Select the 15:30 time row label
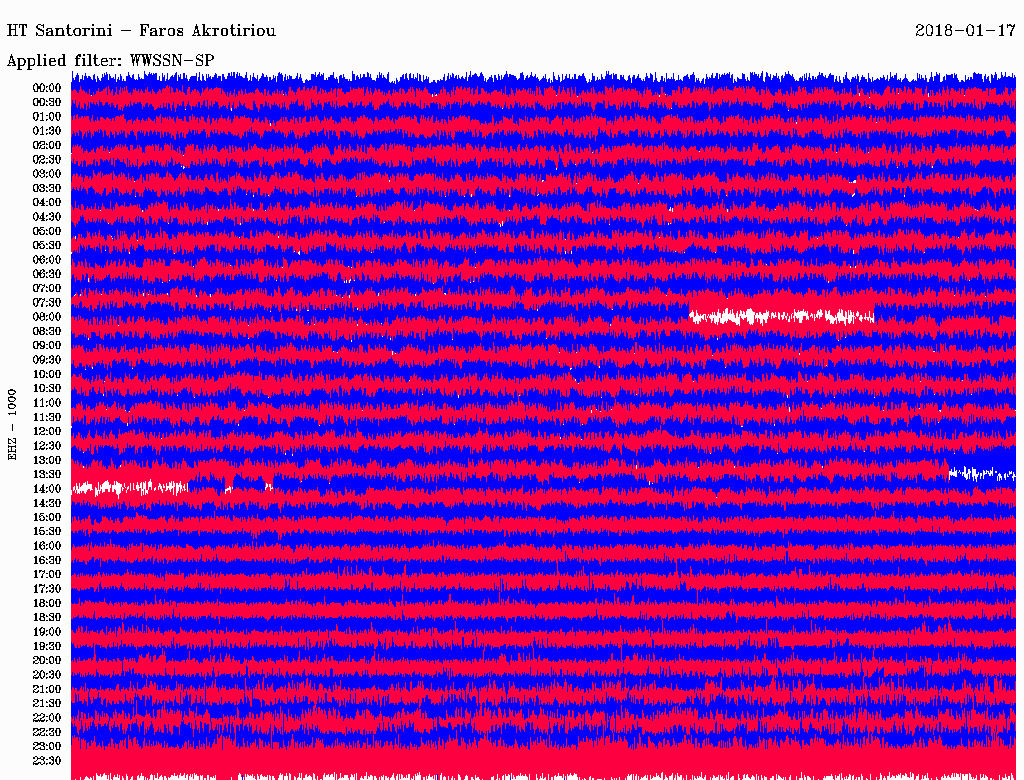This screenshot has width=1024, height=780. [47, 532]
